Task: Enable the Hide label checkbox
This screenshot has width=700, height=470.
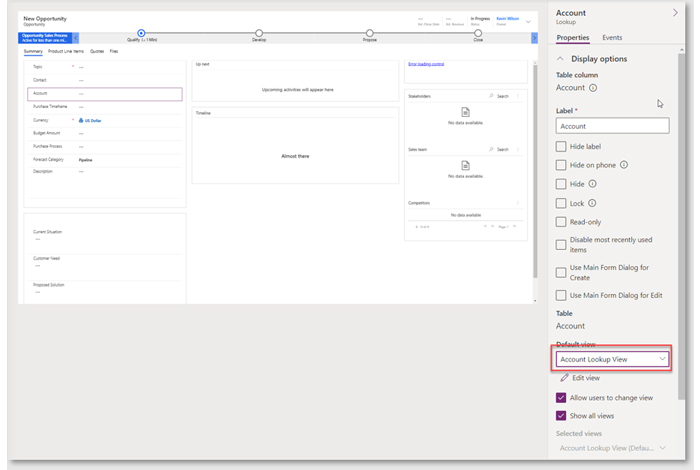Action: (x=562, y=146)
